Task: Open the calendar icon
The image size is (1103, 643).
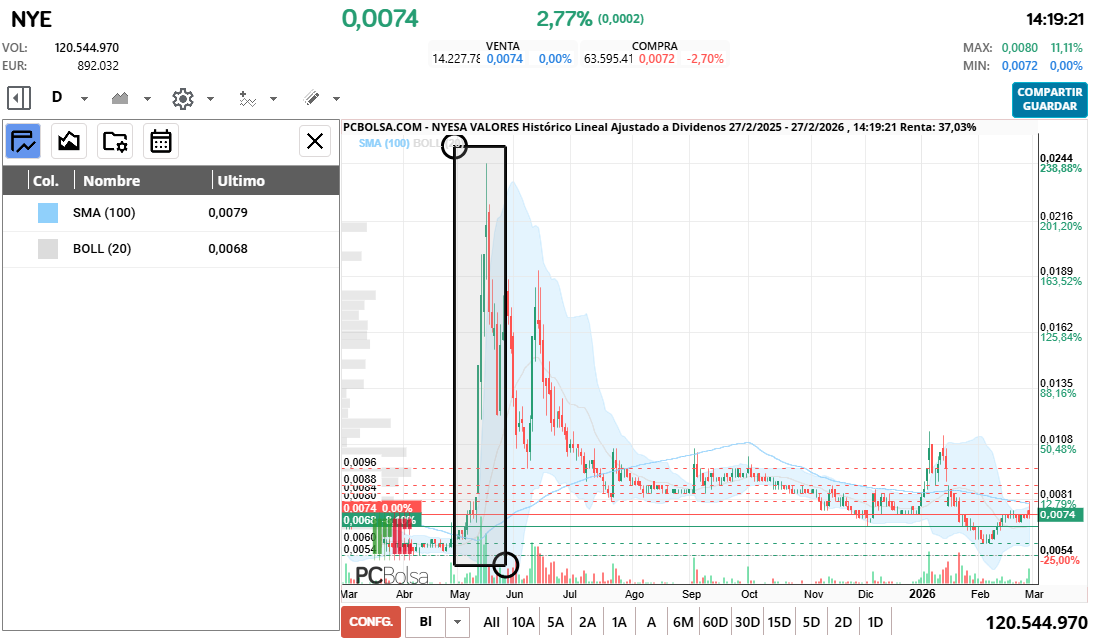Action: click(x=160, y=141)
